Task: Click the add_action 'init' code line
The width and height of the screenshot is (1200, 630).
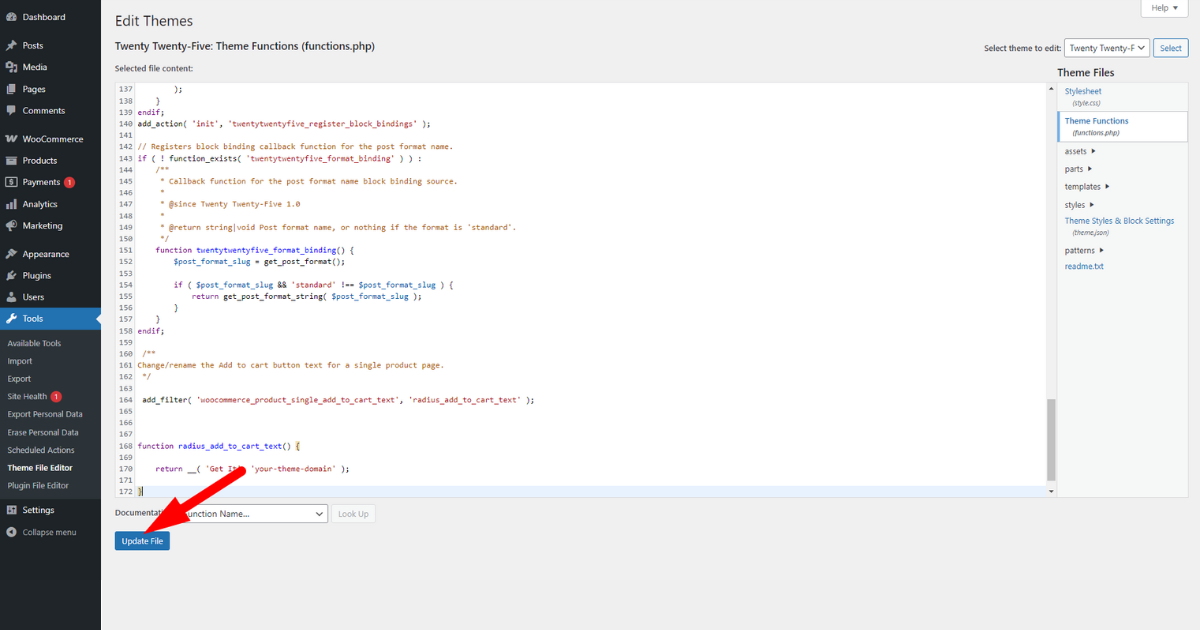Action: 284,124
